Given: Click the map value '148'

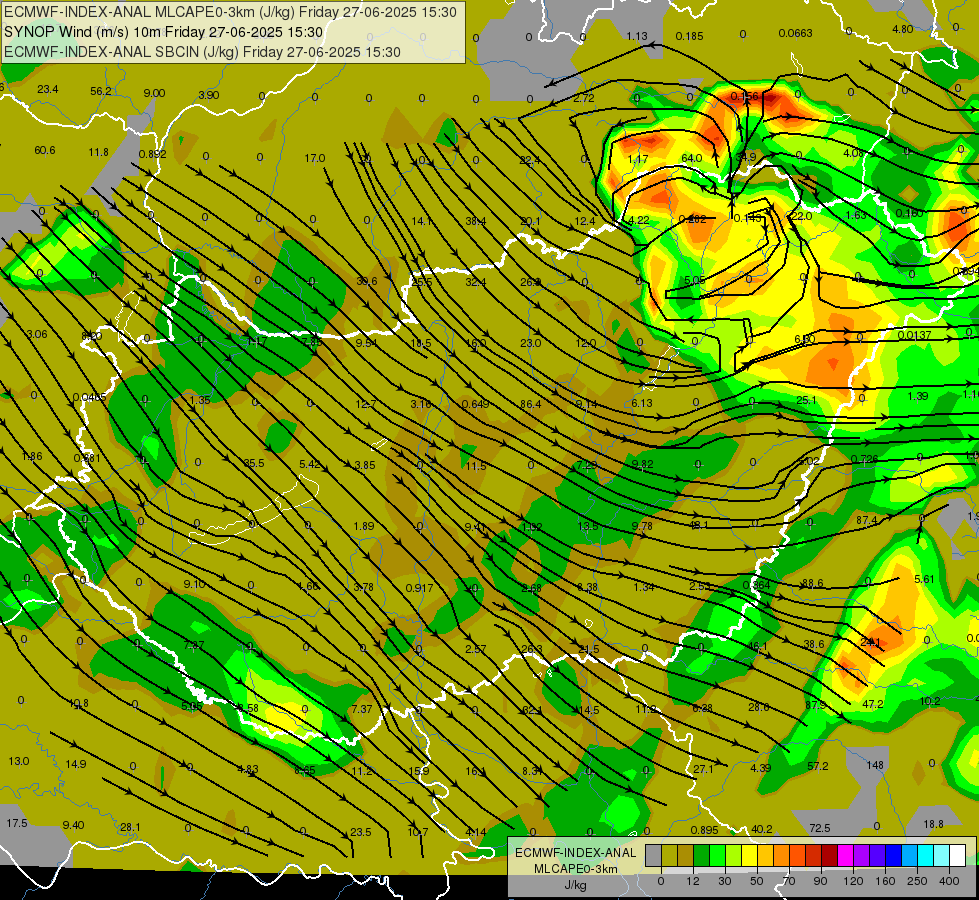Looking at the screenshot, I should (x=875, y=765).
